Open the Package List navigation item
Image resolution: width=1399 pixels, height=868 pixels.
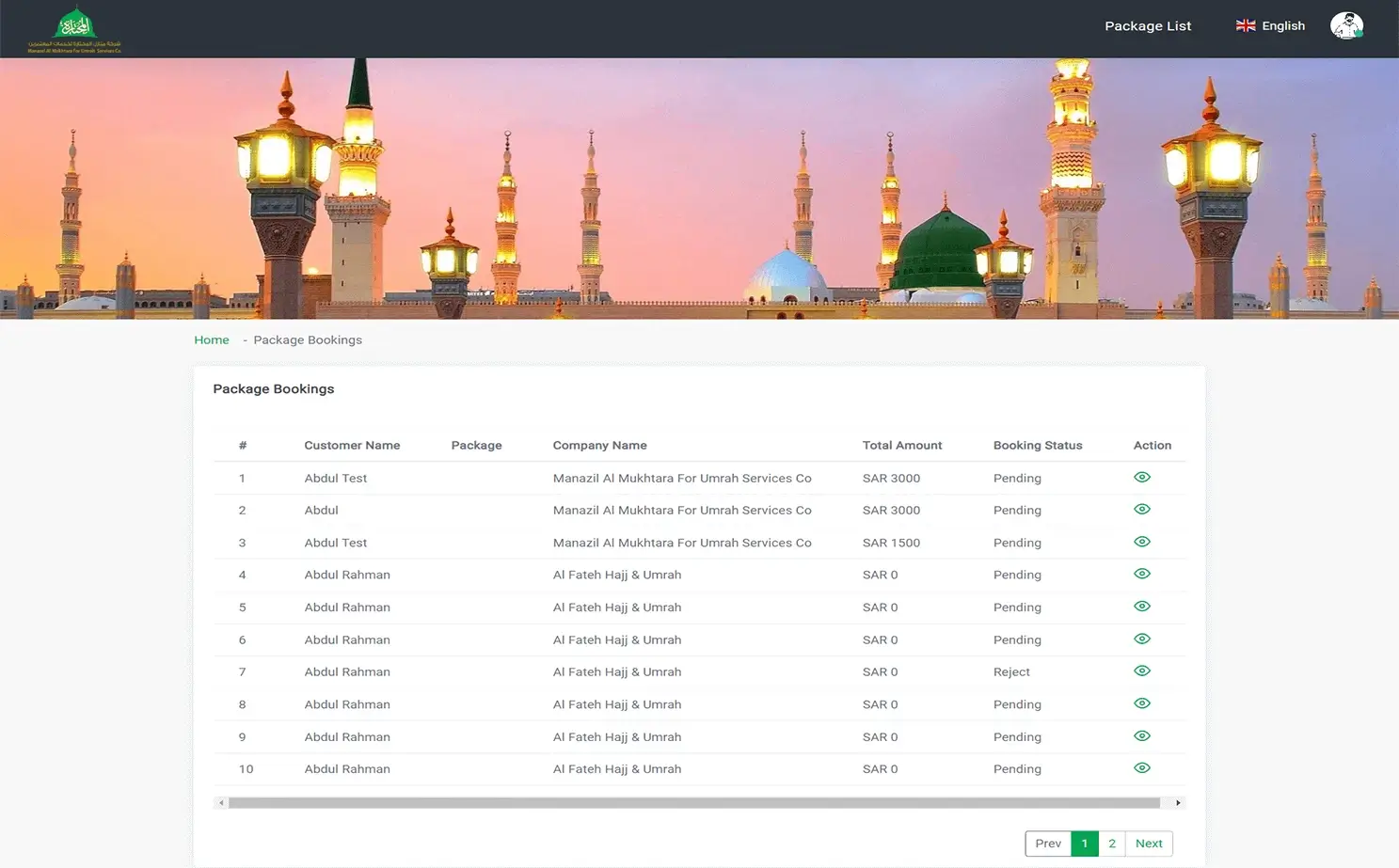click(1147, 25)
